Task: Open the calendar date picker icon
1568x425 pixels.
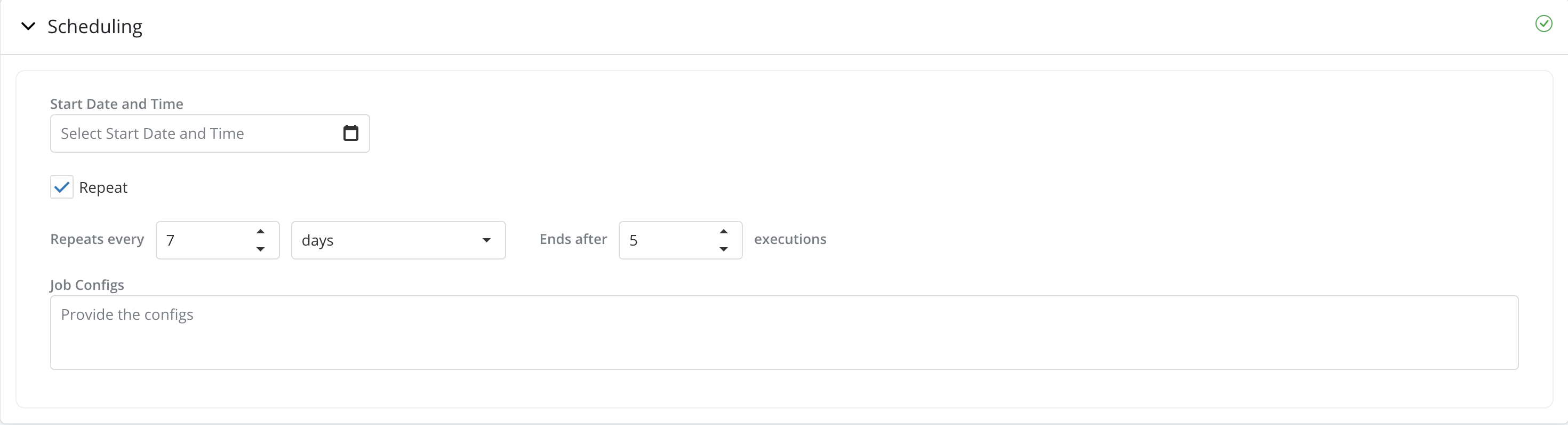Action: (350, 133)
